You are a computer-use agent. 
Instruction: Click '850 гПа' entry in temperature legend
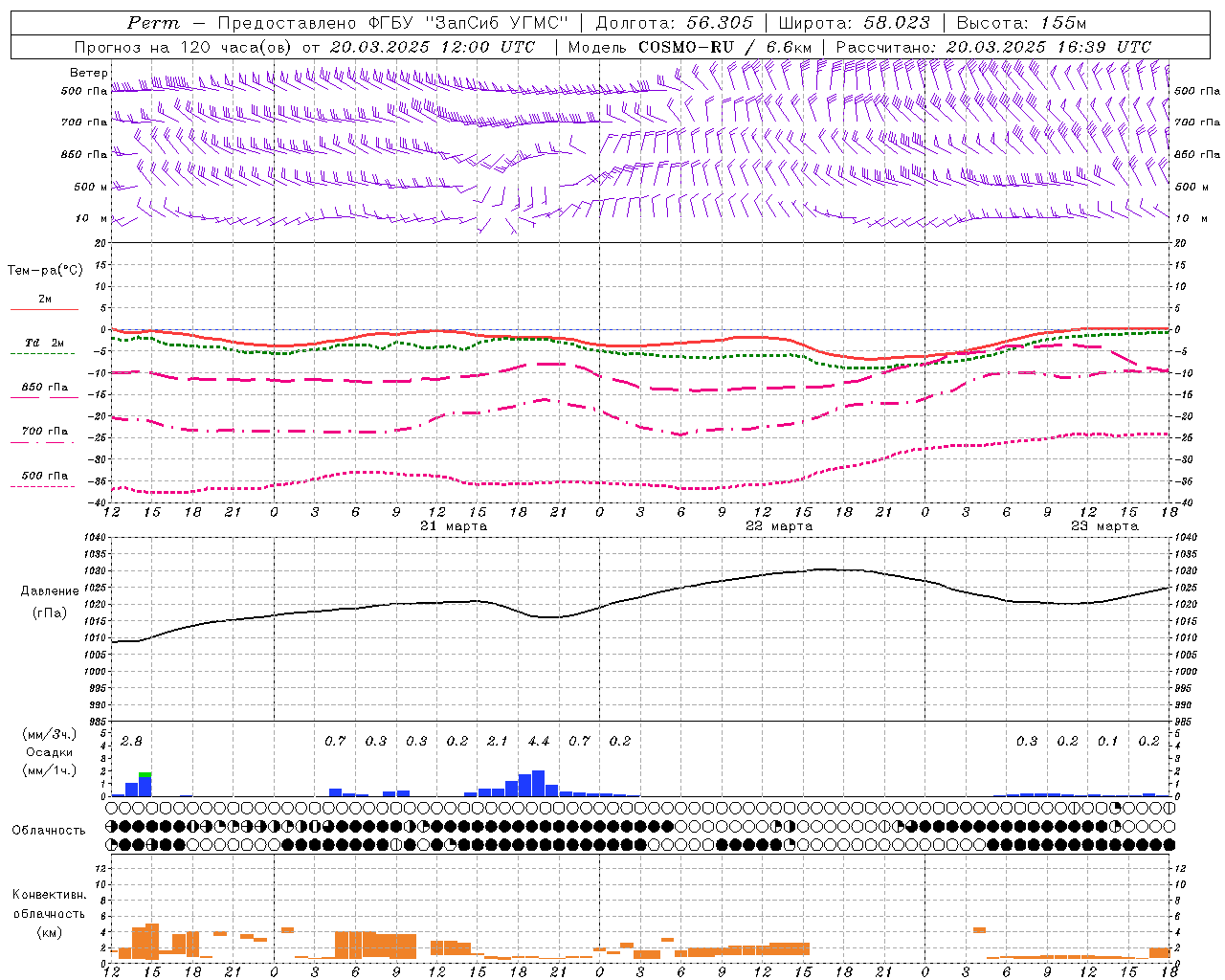pos(44,388)
